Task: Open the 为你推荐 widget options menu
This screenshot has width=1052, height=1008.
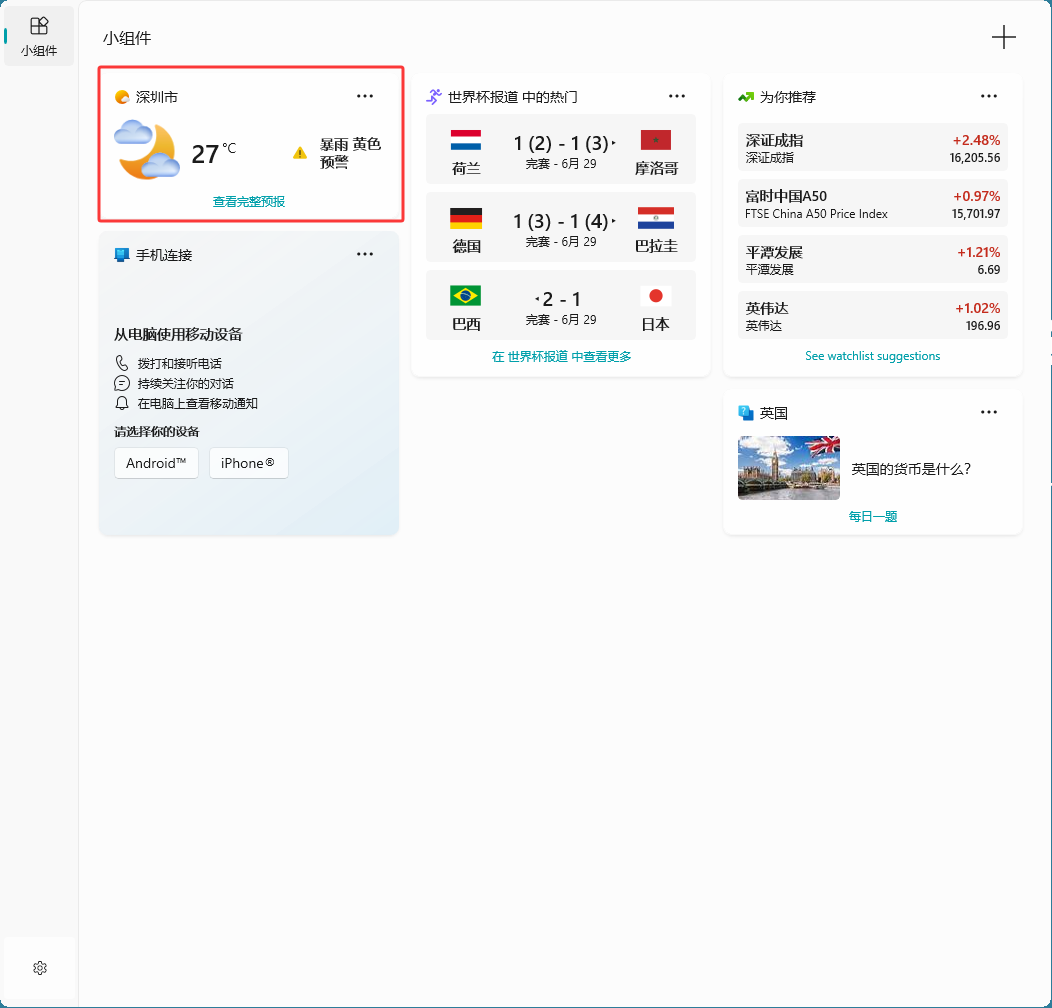Action: pos(989,96)
